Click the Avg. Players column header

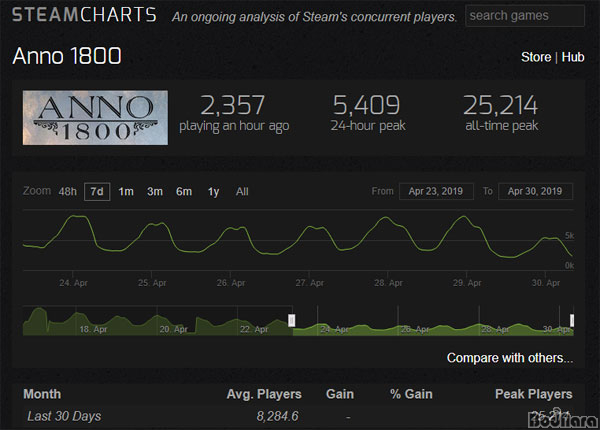point(264,394)
